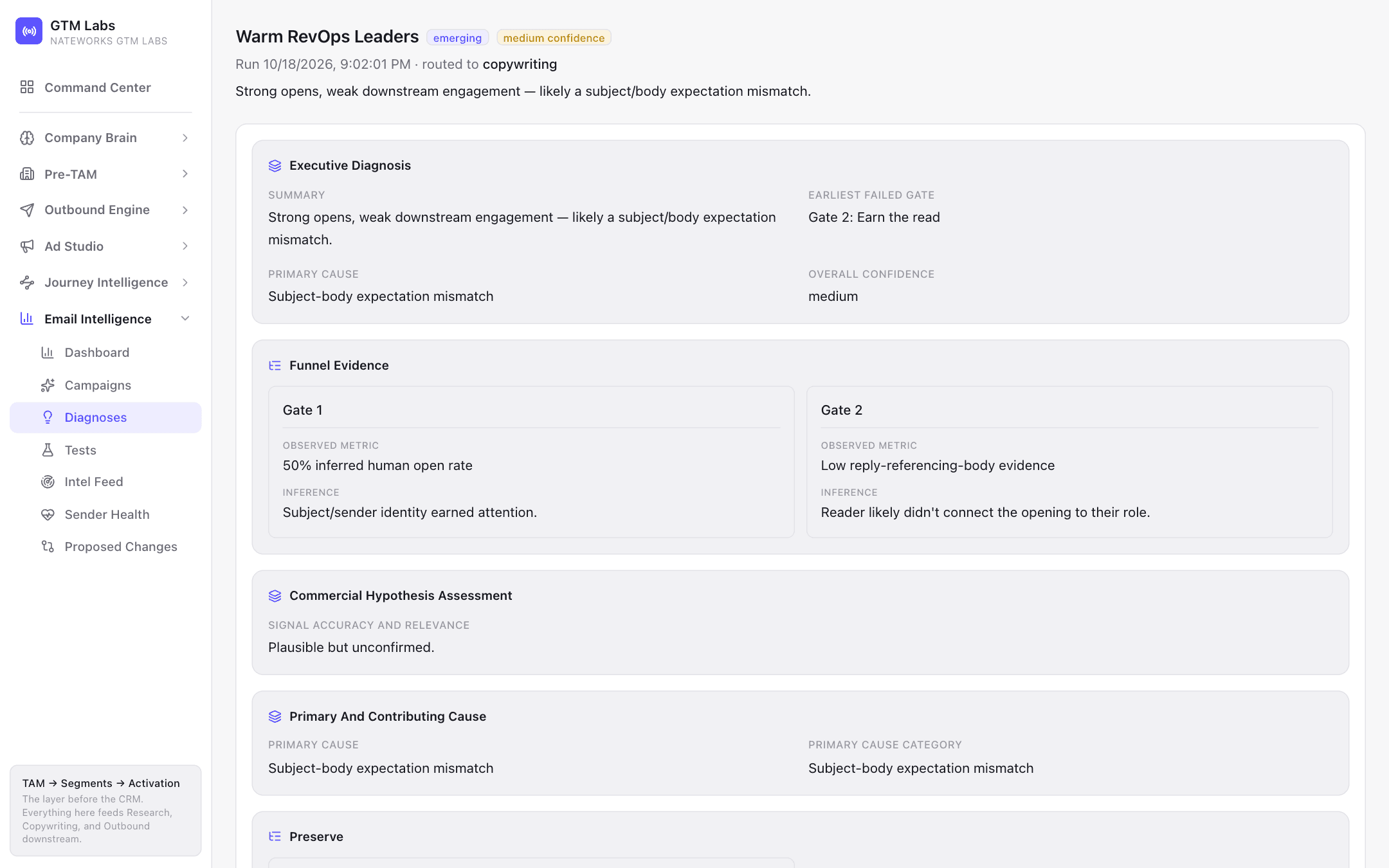Image resolution: width=1389 pixels, height=868 pixels.
Task: Click the Funnel Evidence list icon
Action: [275, 365]
